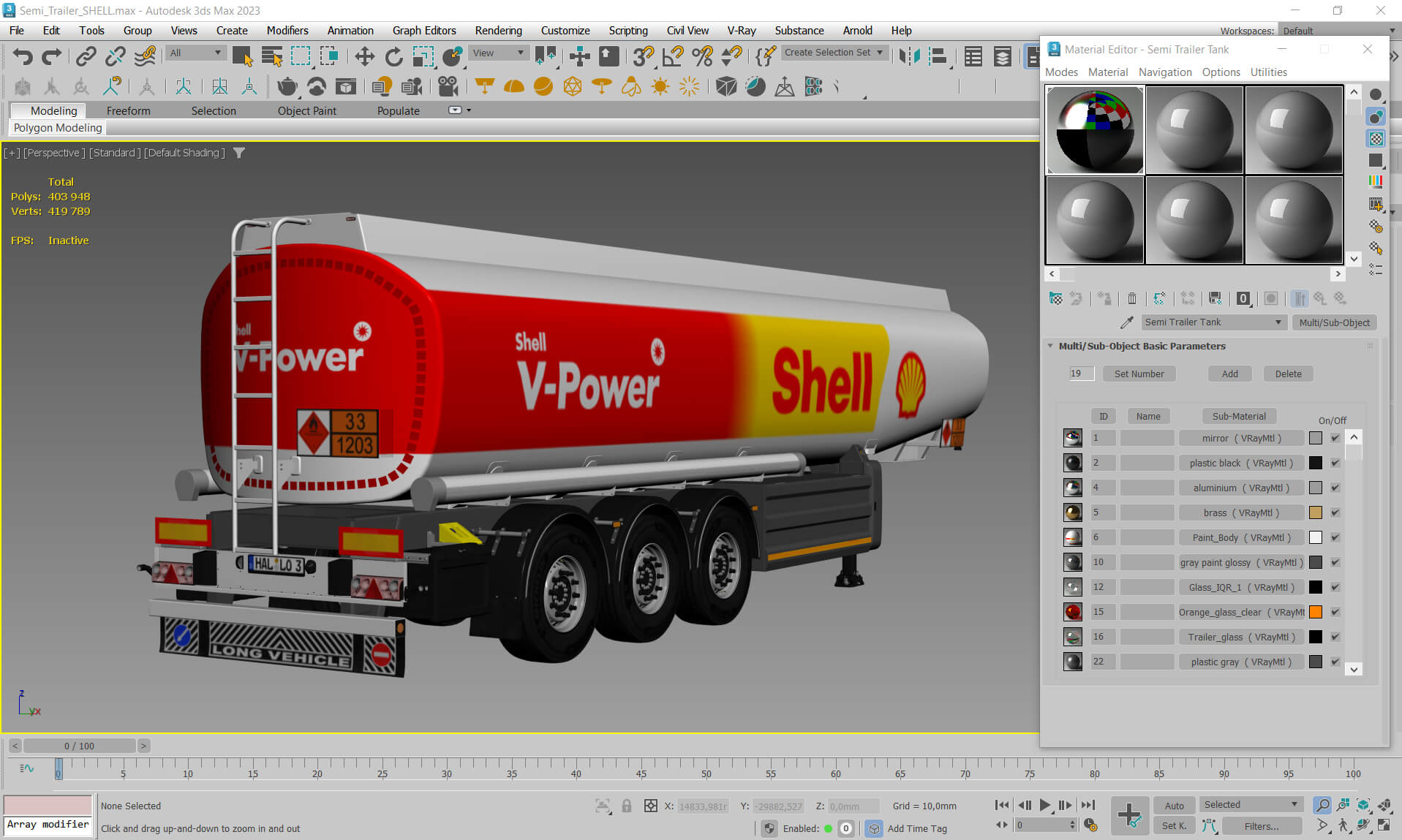Uncheck On/Off for Paint_Body sub-material
This screenshot has width=1402, height=840.
pyautogui.click(x=1335, y=537)
